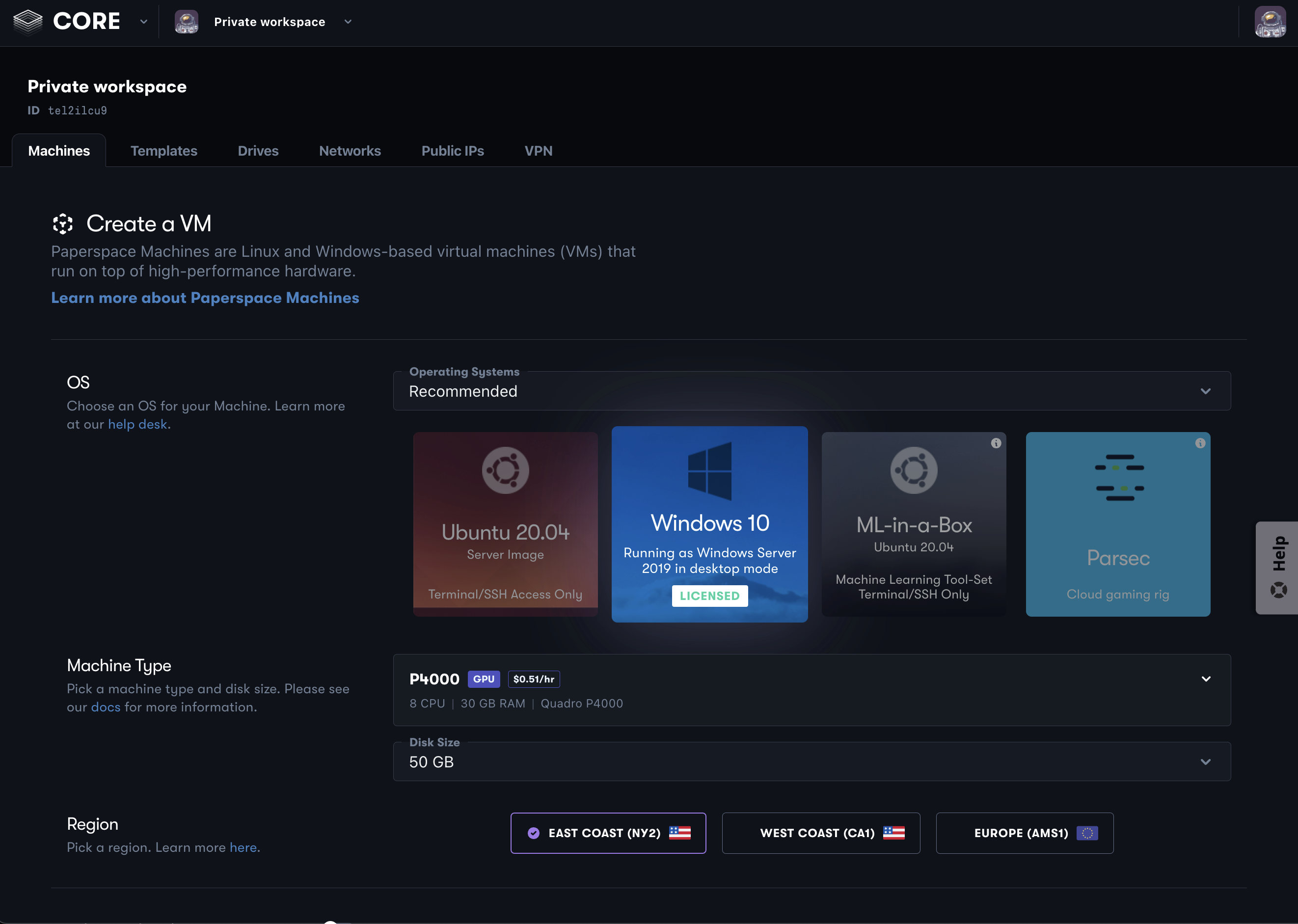
Task: Click the LICENSED badge on Windows 10
Action: pos(709,596)
